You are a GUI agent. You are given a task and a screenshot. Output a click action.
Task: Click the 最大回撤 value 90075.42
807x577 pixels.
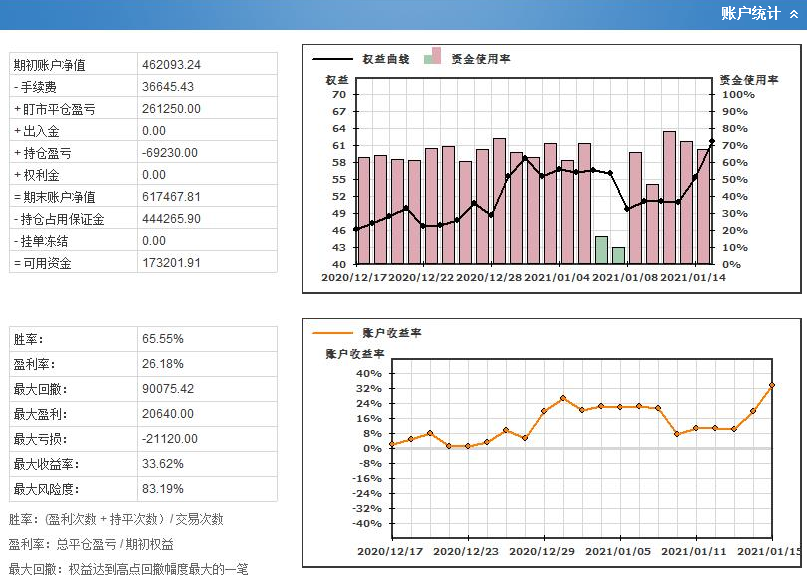click(x=168, y=389)
